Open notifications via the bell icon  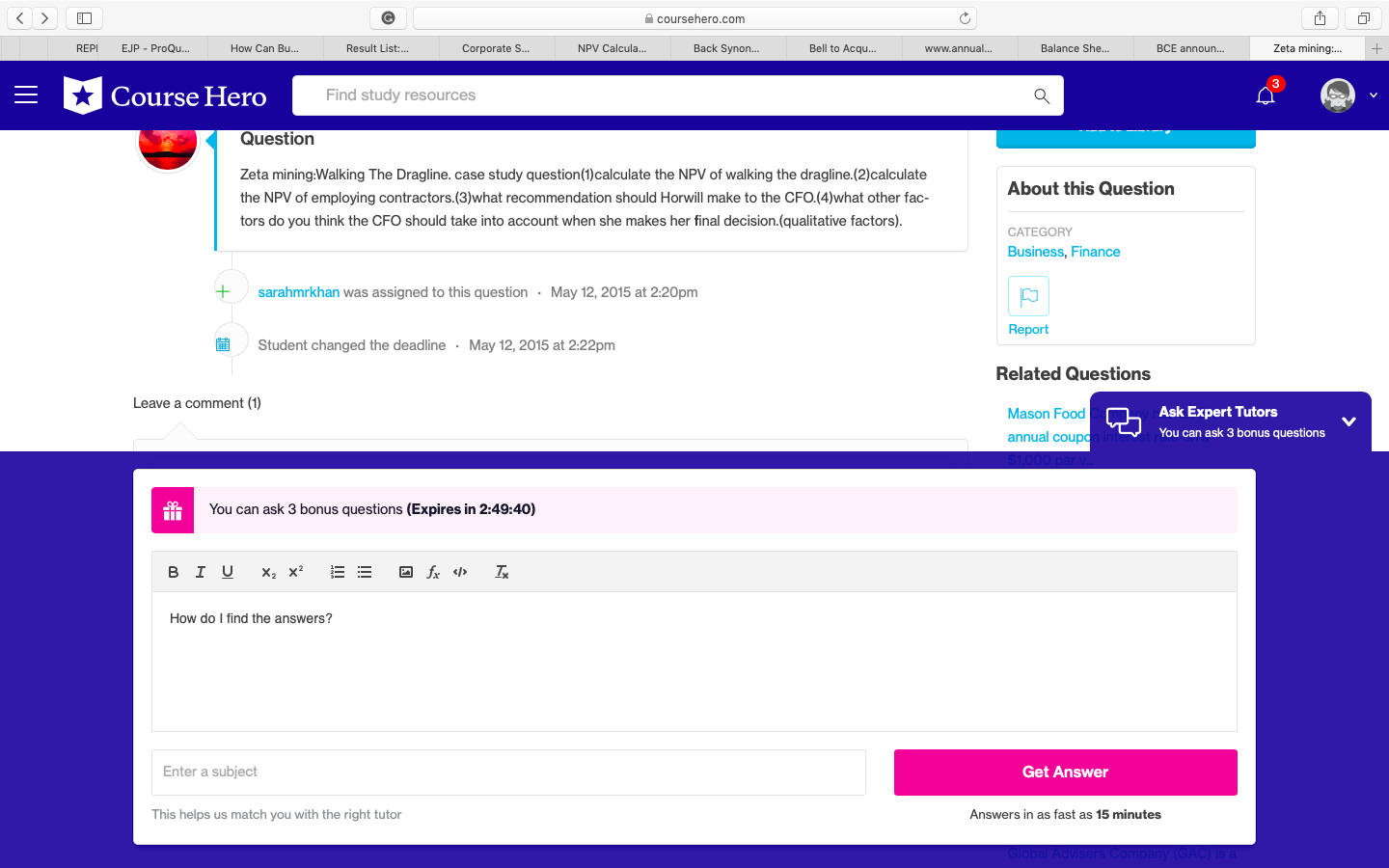click(x=1265, y=95)
